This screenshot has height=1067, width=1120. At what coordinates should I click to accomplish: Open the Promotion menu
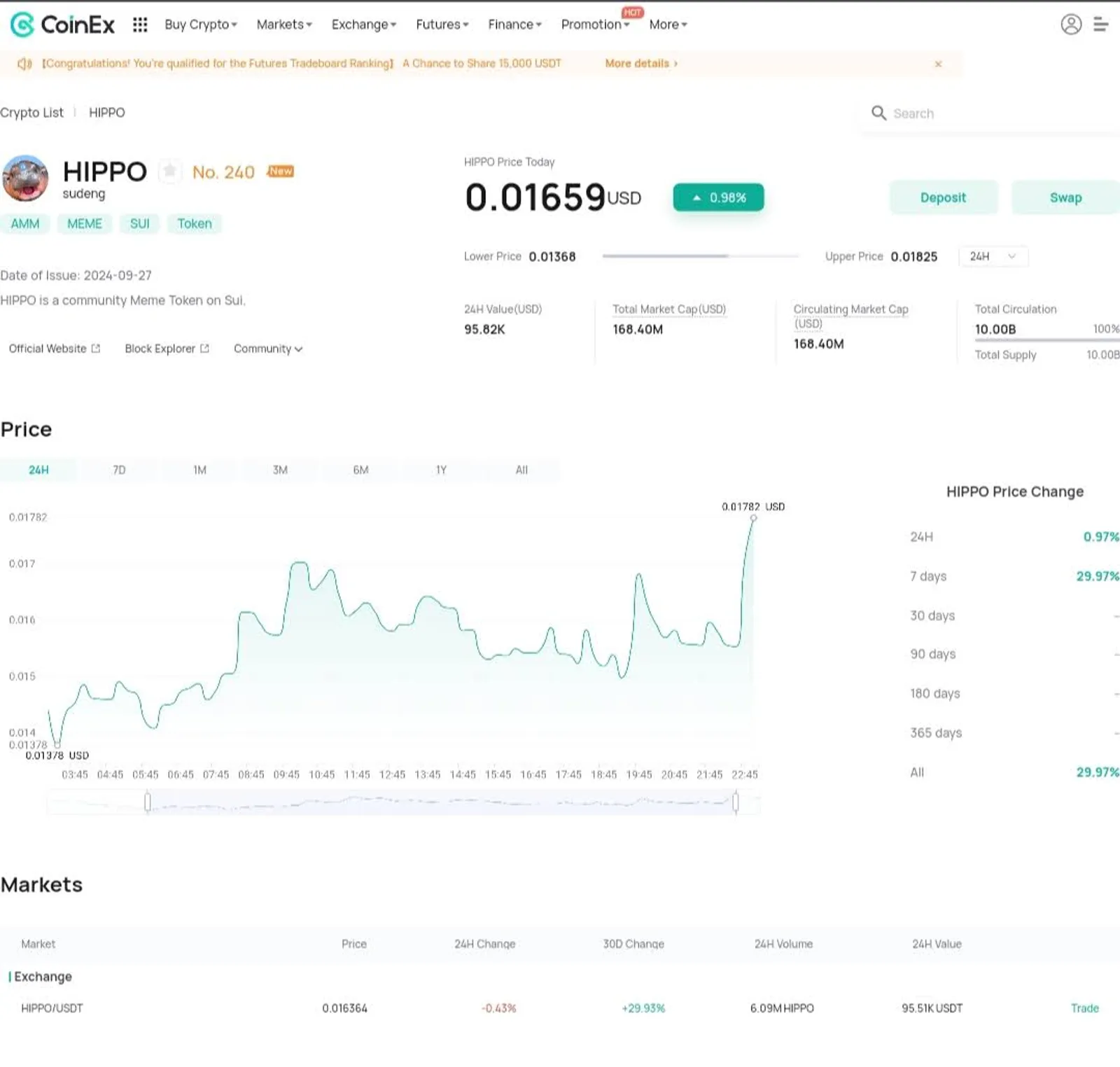click(595, 25)
